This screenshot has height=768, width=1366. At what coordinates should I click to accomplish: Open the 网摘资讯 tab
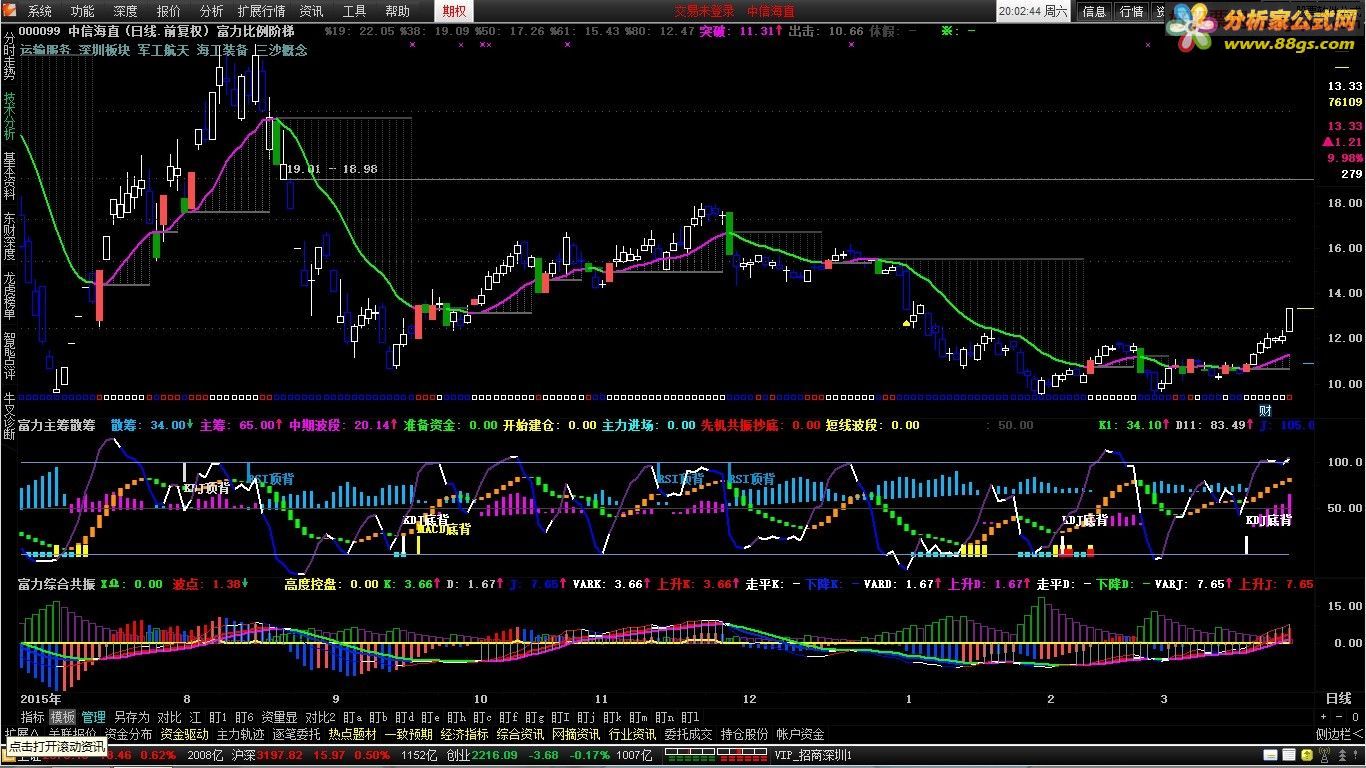[x=576, y=734]
